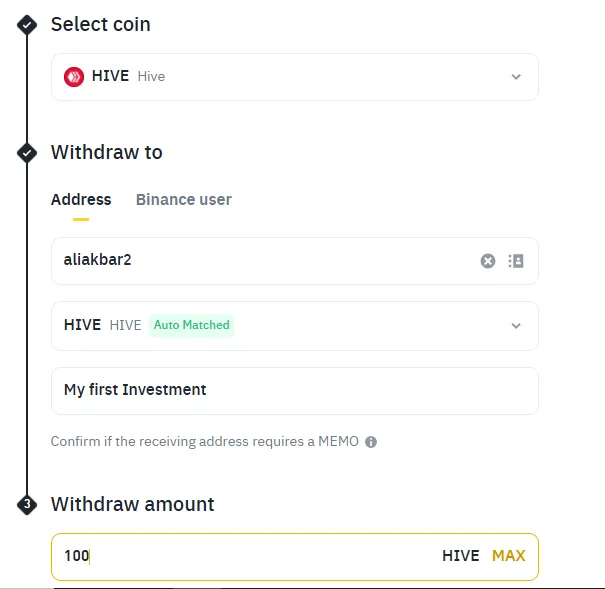Image resolution: width=605 pixels, height=589 pixels.
Task: Clear the aliakbar2 address field
Action: (x=488, y=261)
